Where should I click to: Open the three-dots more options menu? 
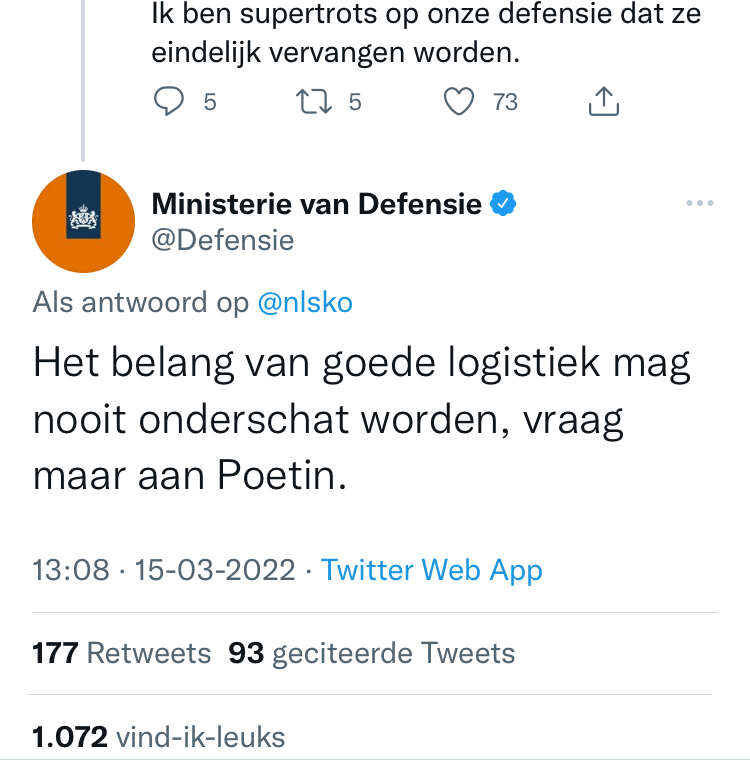click(x=700, y=204)
